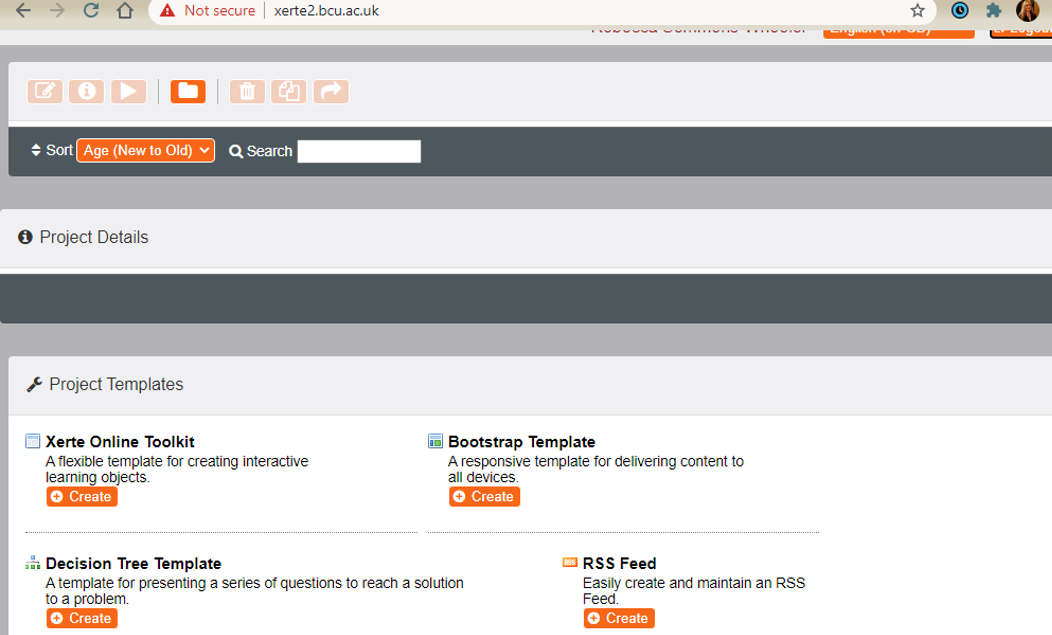
Task: Click the Duplicate project icon
Action: click(x=288, y=91)
